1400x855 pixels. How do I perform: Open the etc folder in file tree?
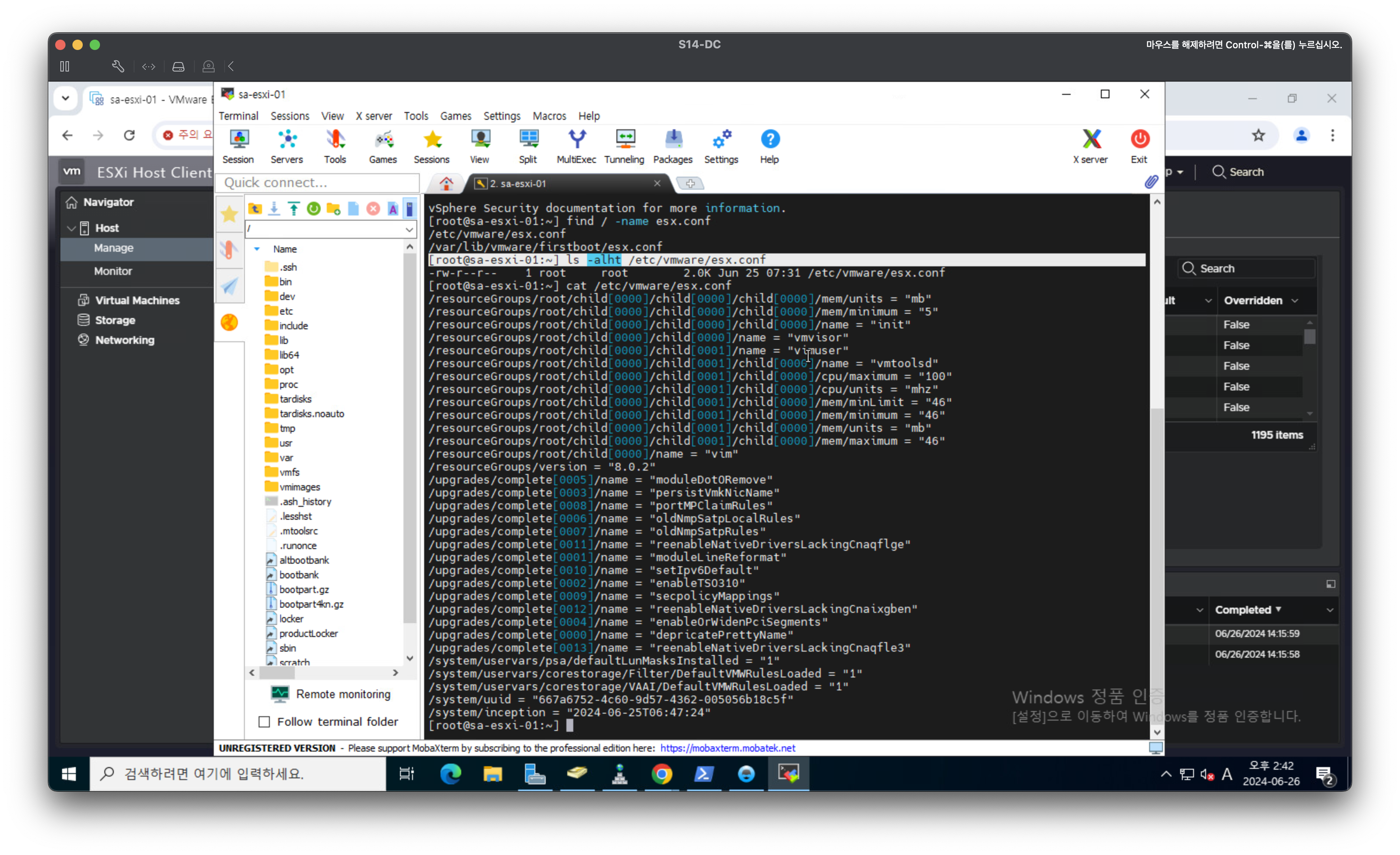tap(286, 311)
